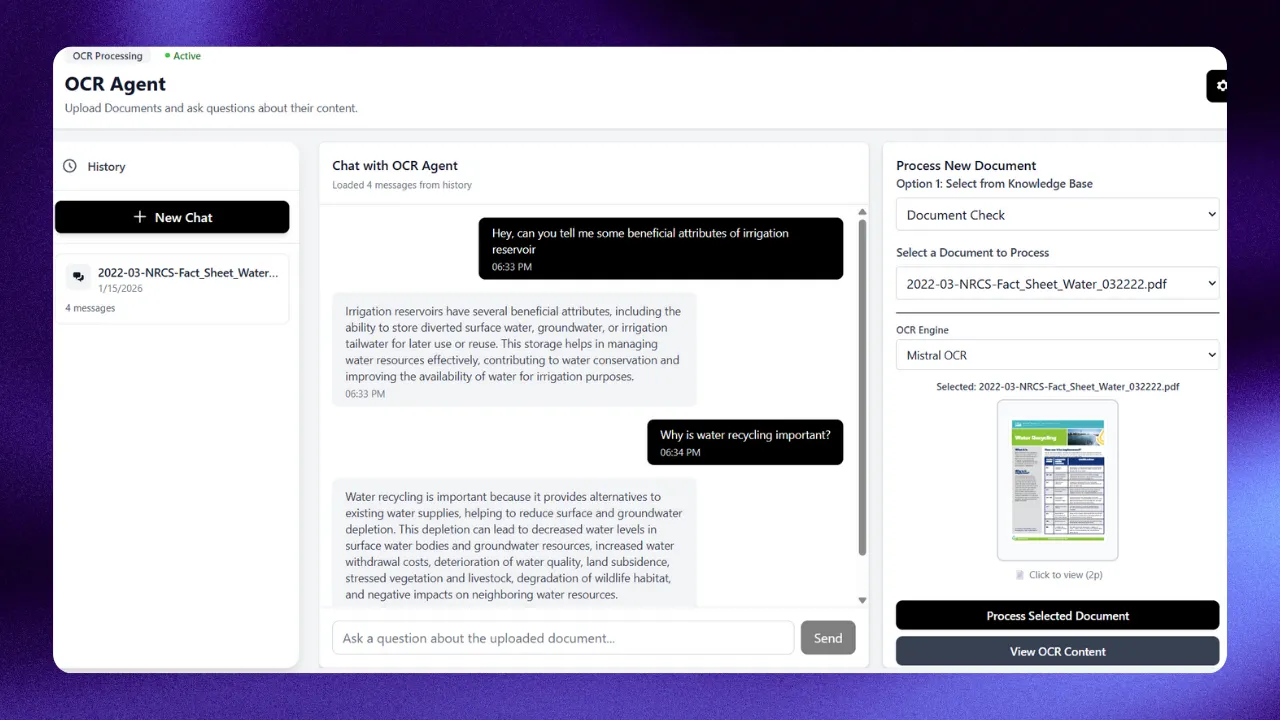This screenshot has width=1280, height=720.
Task: Open the Water Recycling document thumbnail
Action: (x=1057, y=480)
